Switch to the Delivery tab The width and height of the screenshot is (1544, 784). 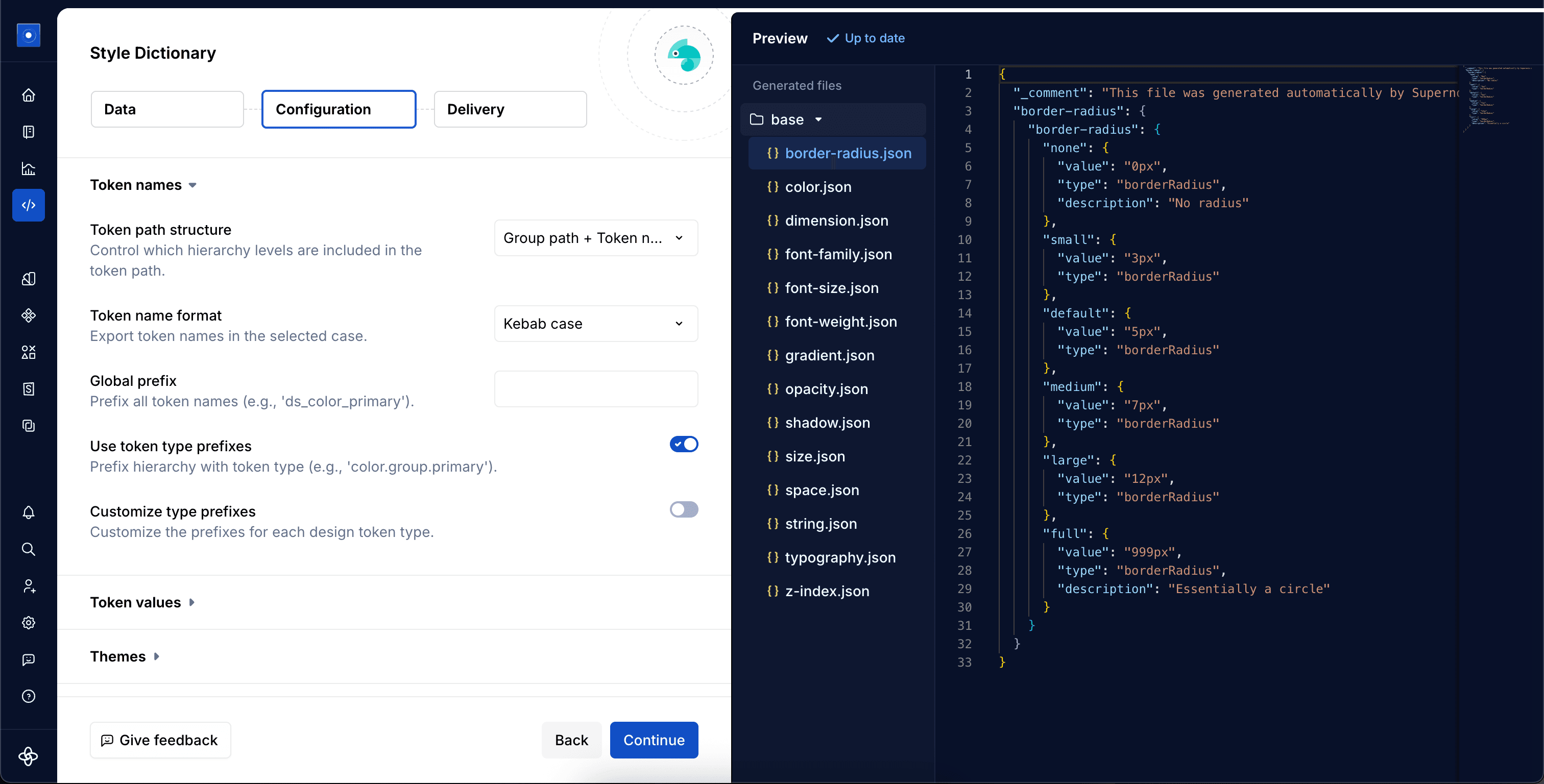click(510, 109)
